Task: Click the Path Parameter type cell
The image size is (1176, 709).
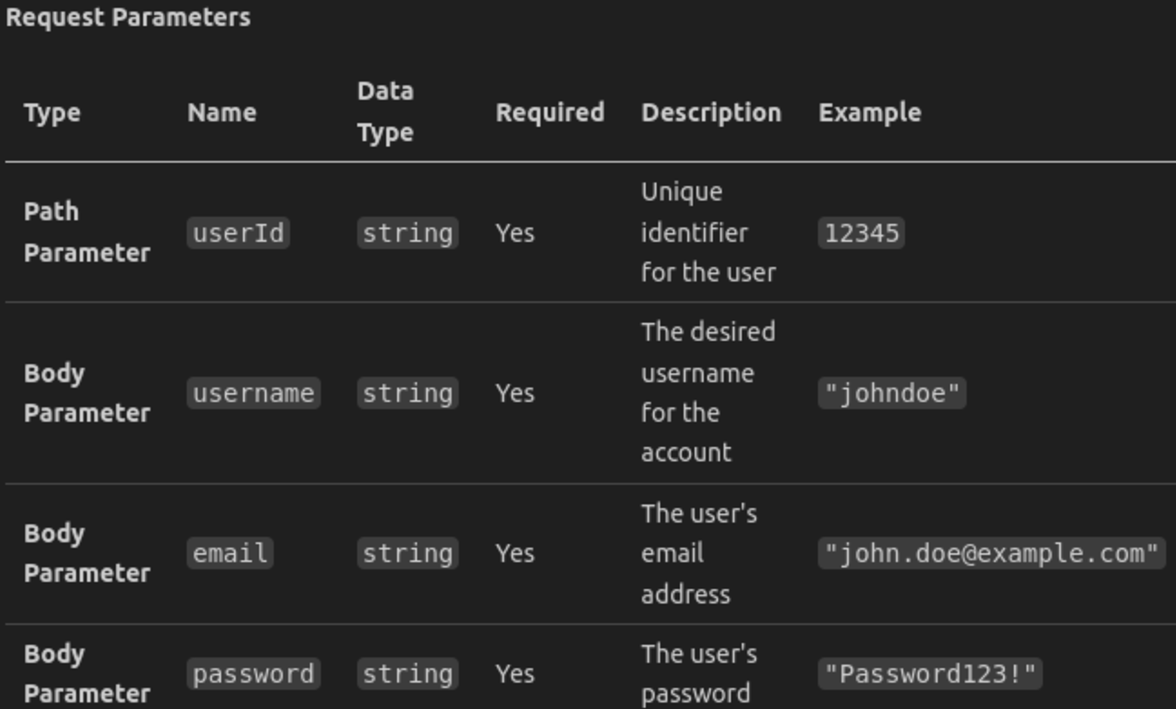Action: click(87, 233)
